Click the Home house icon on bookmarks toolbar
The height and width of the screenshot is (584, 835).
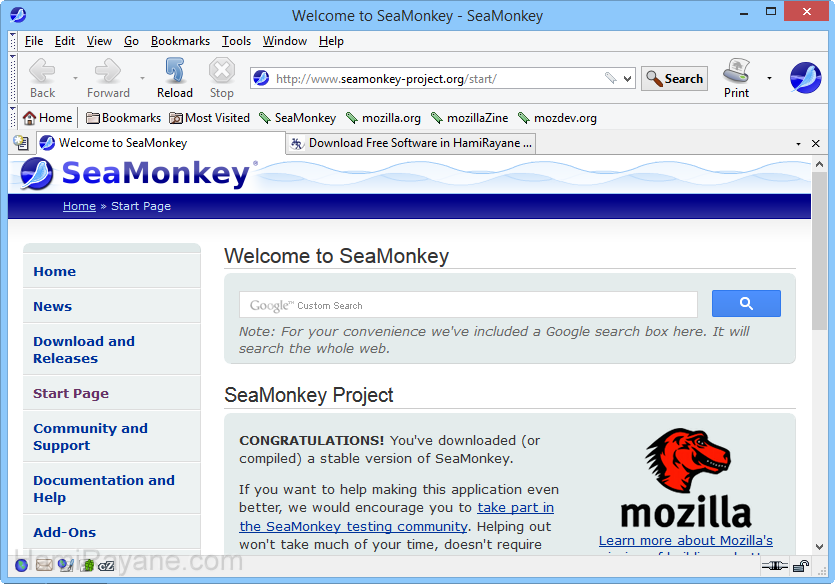coord(29,118)
